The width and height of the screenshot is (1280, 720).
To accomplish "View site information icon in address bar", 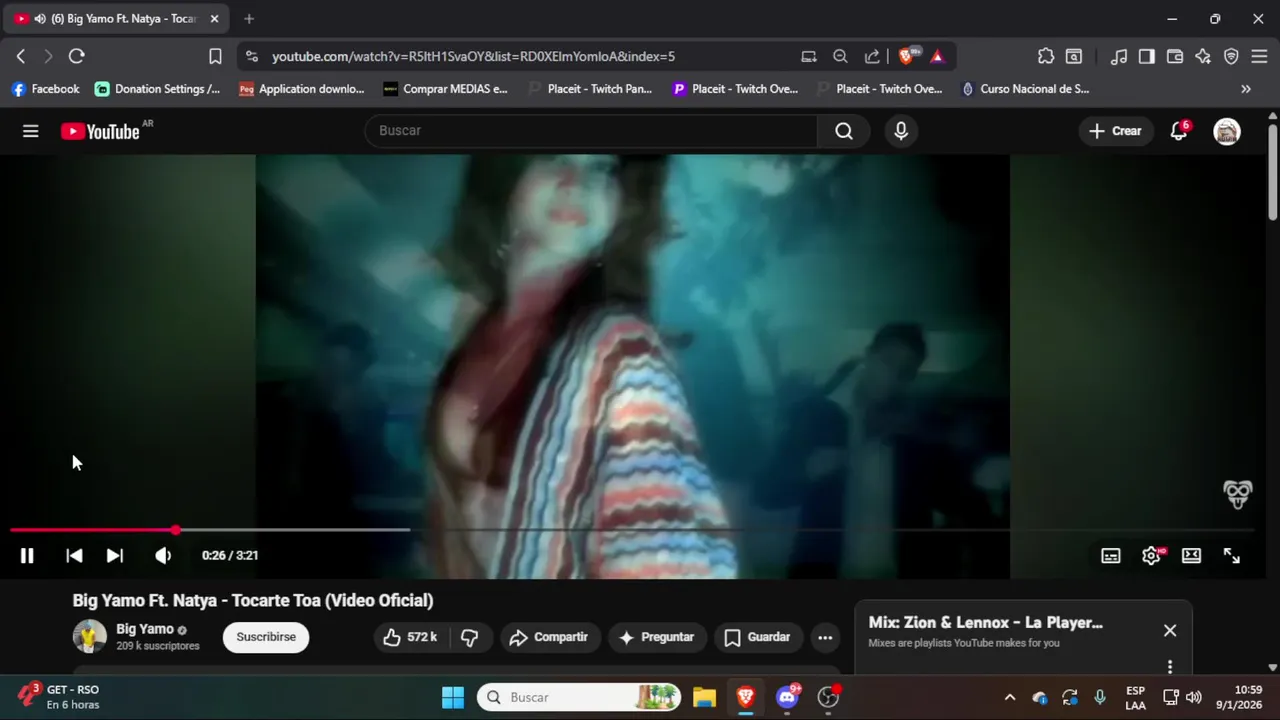I will click(x=251, y=56).
